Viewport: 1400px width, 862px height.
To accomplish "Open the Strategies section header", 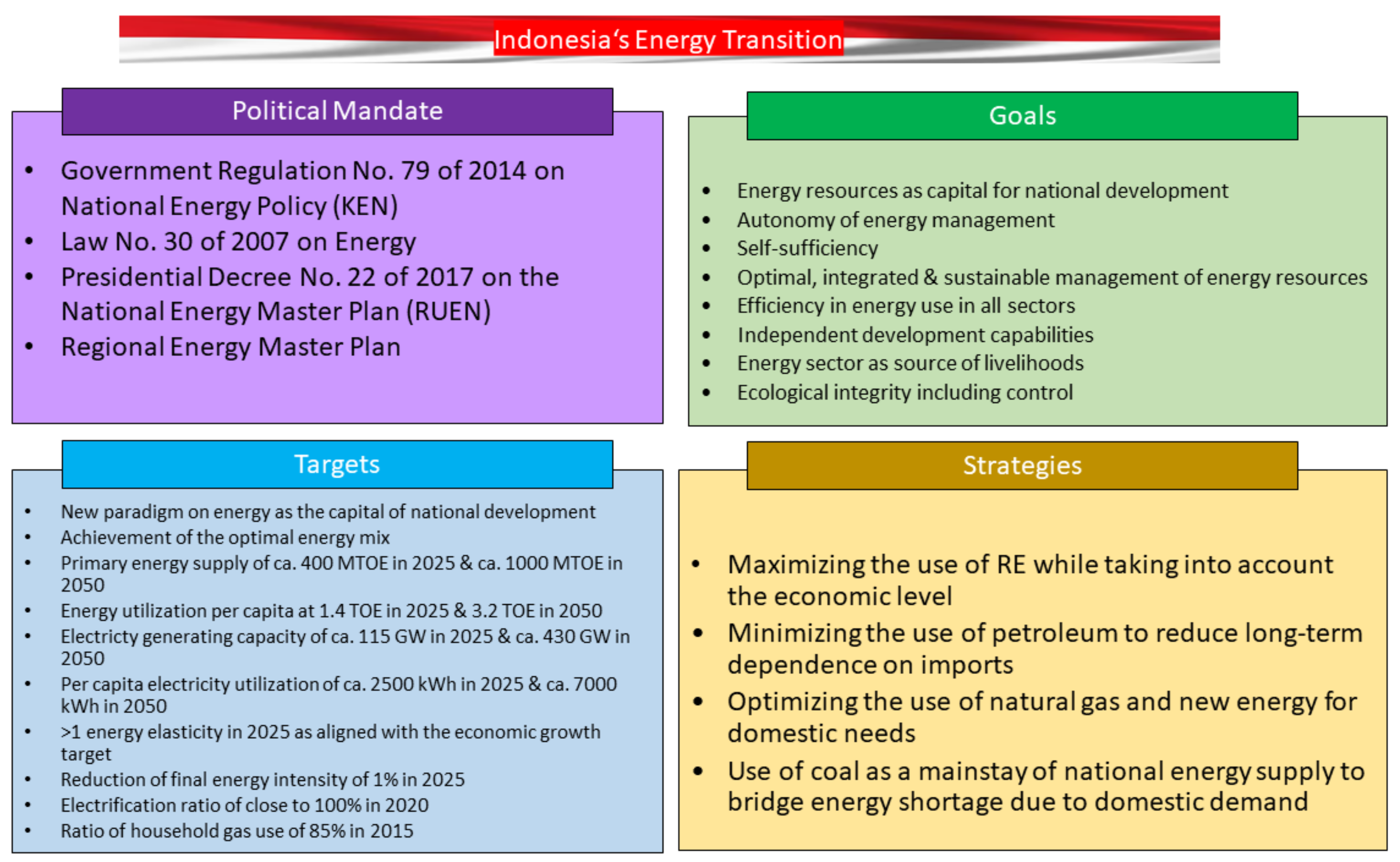I will coord(1023,466).
